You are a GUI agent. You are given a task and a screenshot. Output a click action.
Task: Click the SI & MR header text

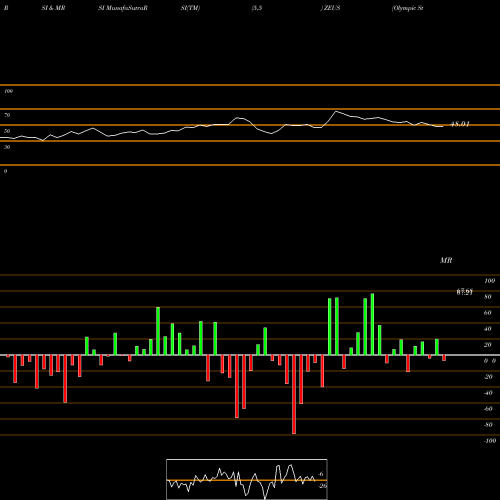click(x=53, y=8)
